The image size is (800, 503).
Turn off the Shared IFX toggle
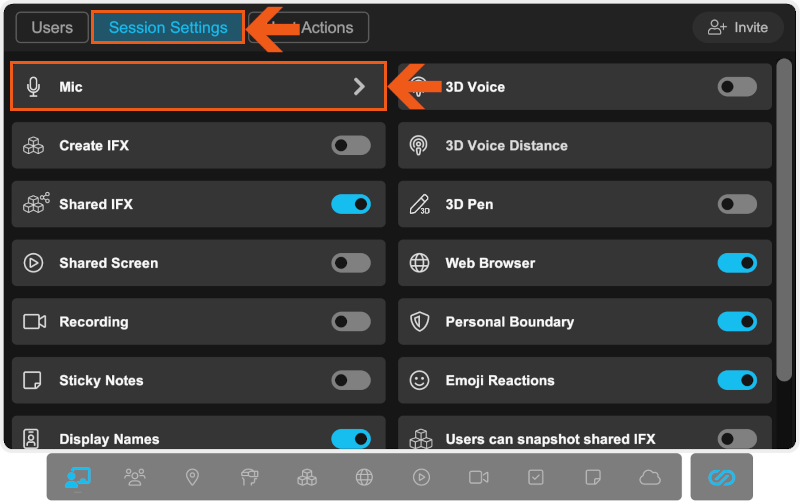(x=350, y=204)
